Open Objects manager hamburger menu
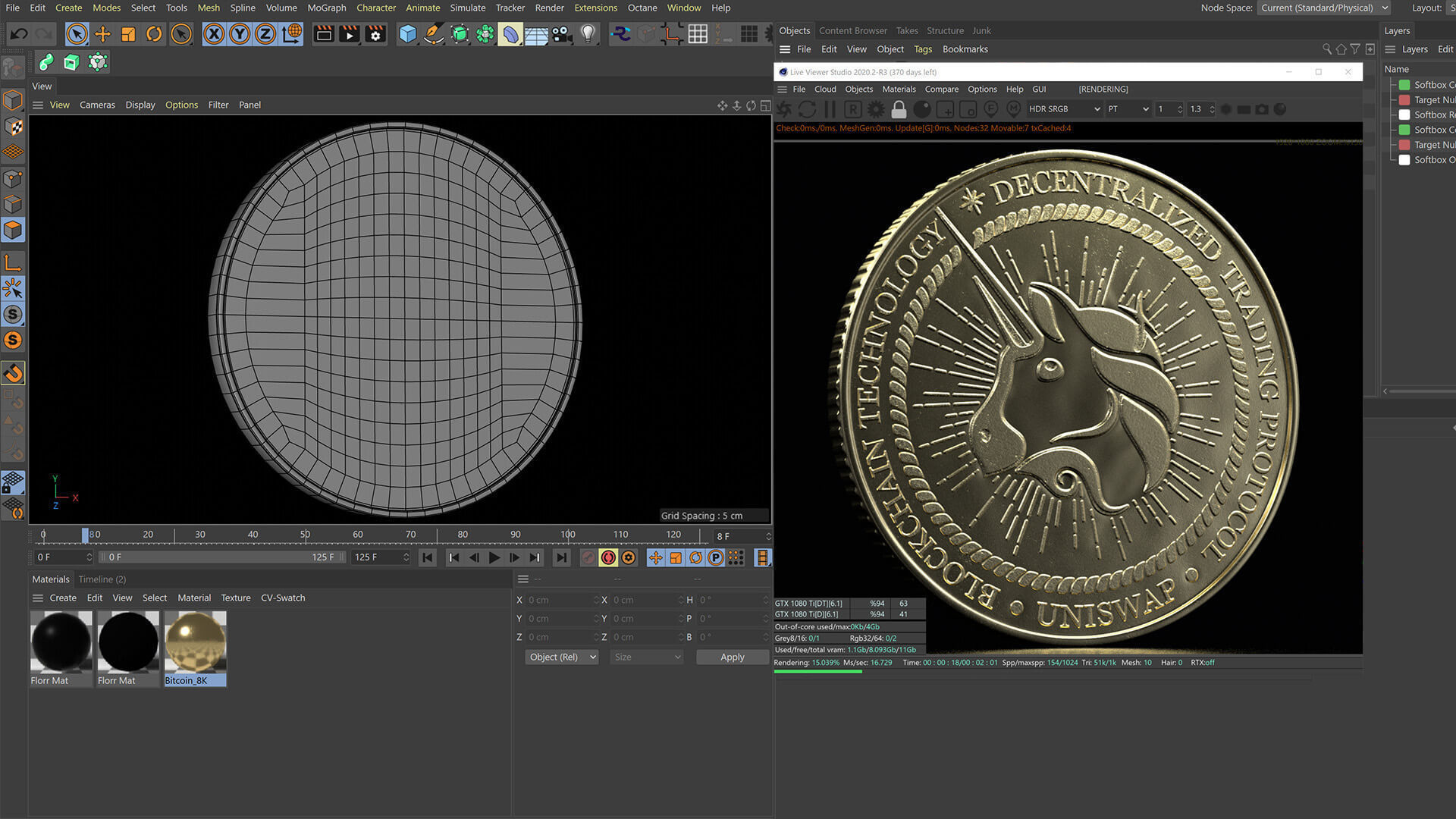Screen dimensions: 1456x819 click(785, 49)
